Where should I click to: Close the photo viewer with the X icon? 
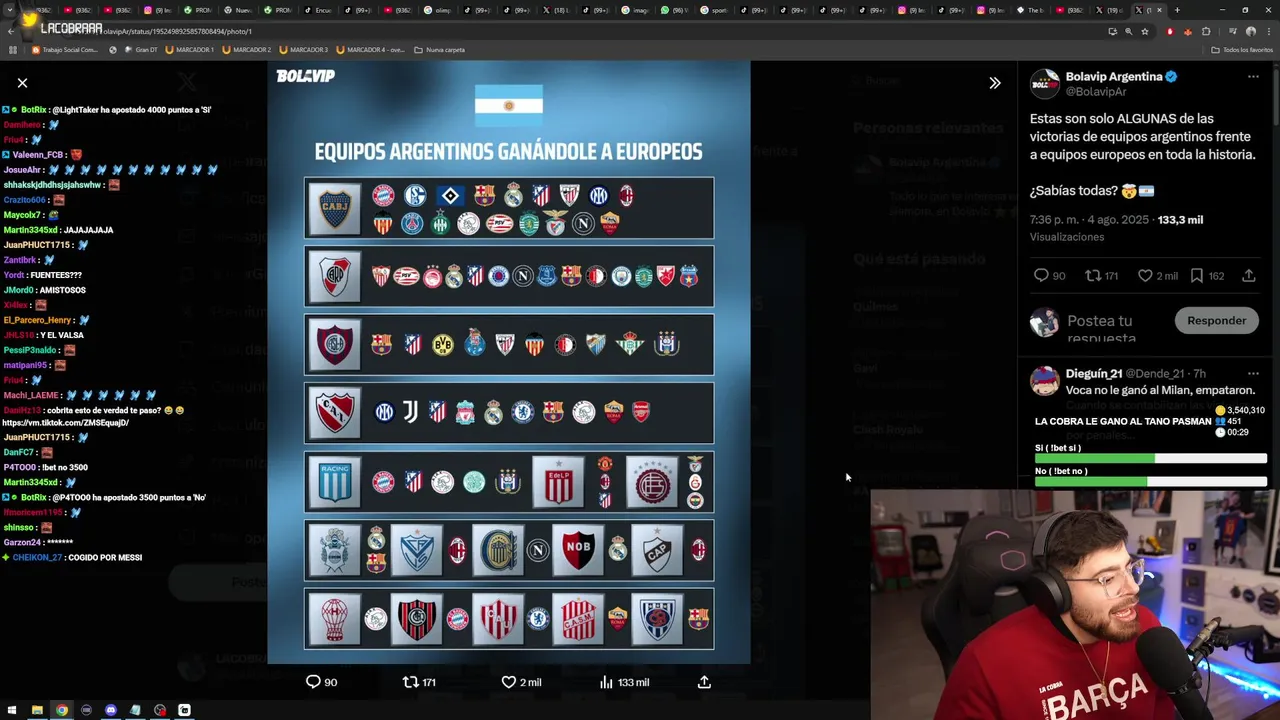pos(22,83)
